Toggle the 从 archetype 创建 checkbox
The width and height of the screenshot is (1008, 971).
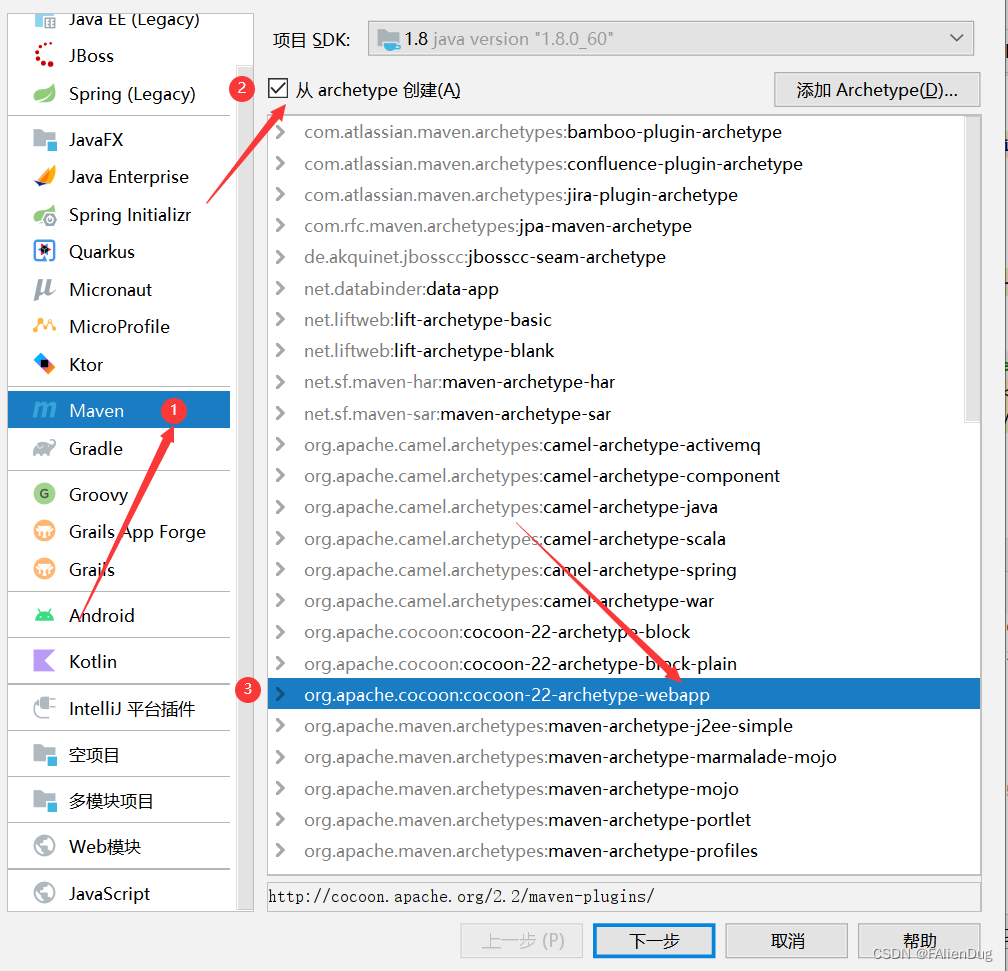[278, 89]
